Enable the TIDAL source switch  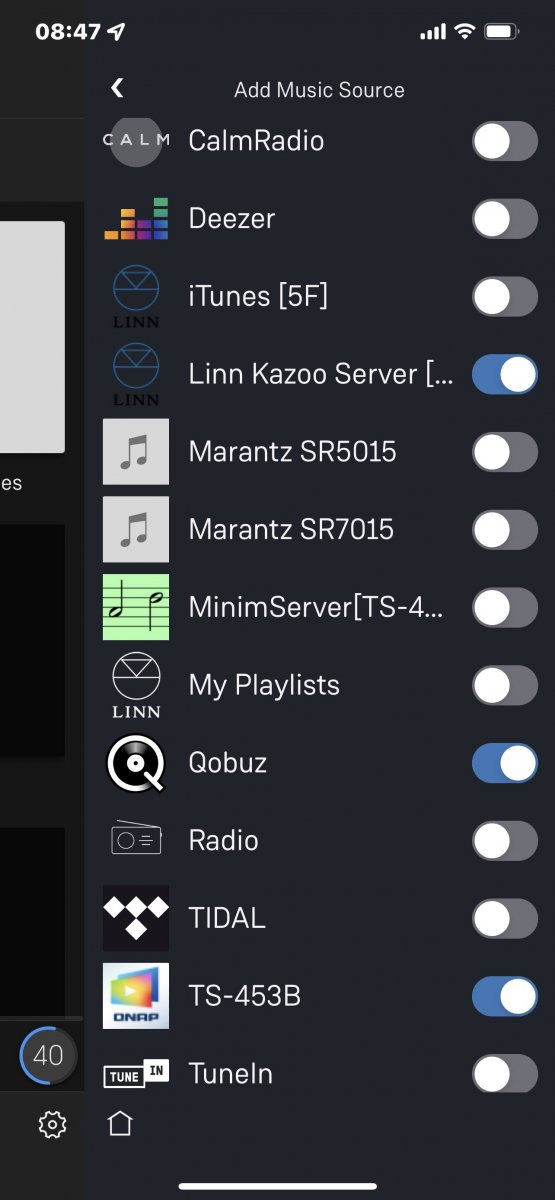pyautogui.click(x=505, y=918)
